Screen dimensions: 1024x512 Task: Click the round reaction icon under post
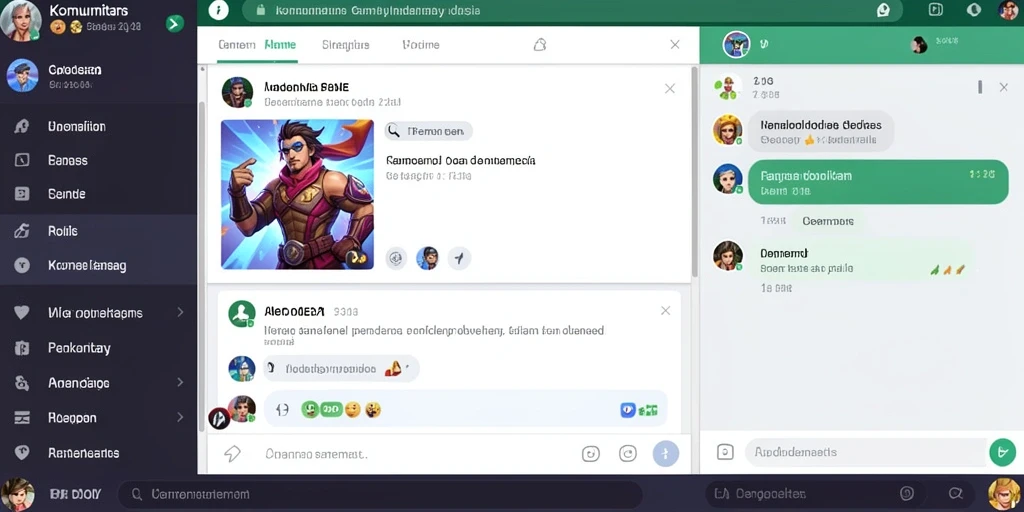coord(396,259)
